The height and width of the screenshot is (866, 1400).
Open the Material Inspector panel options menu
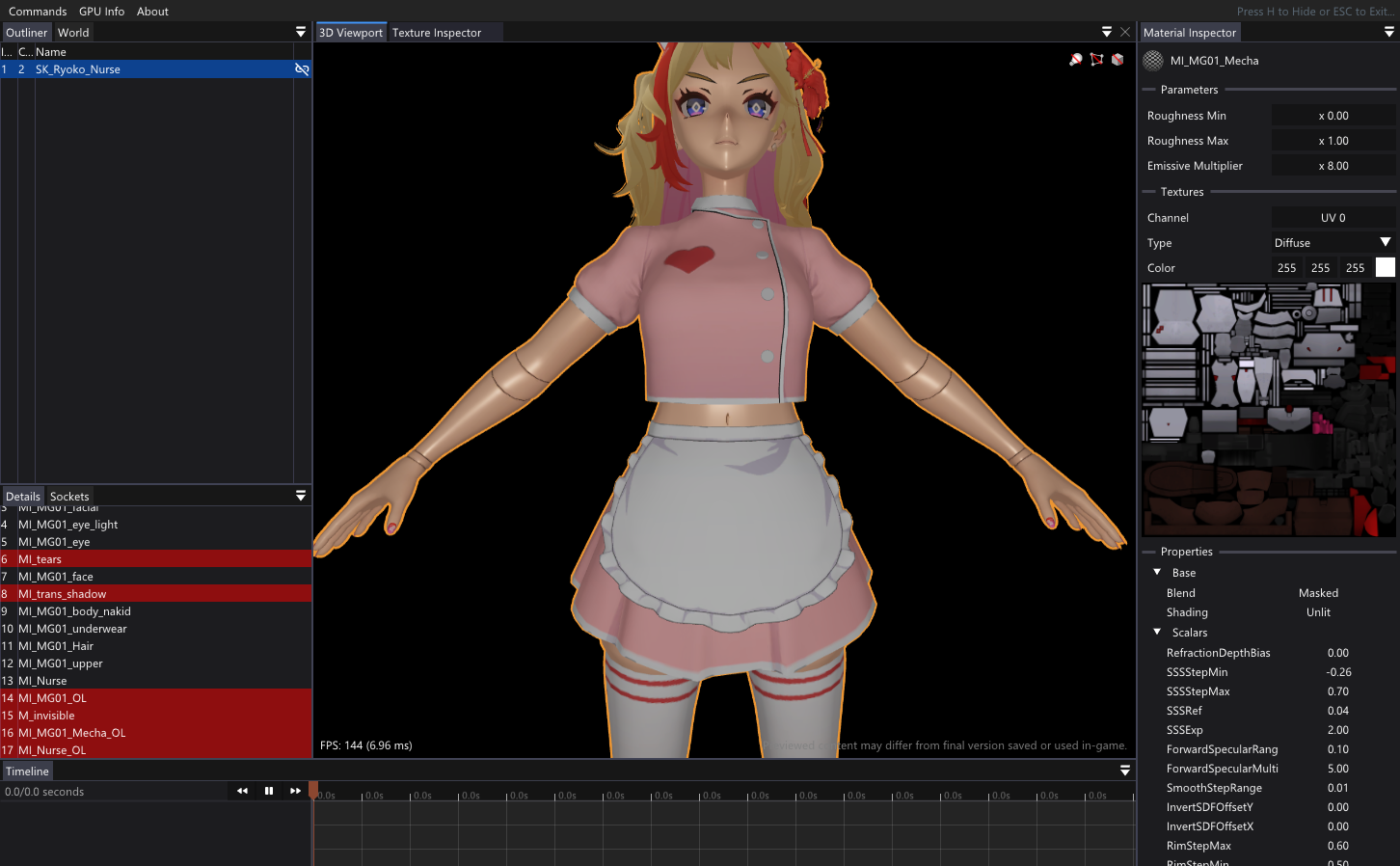click(1389, 32)
